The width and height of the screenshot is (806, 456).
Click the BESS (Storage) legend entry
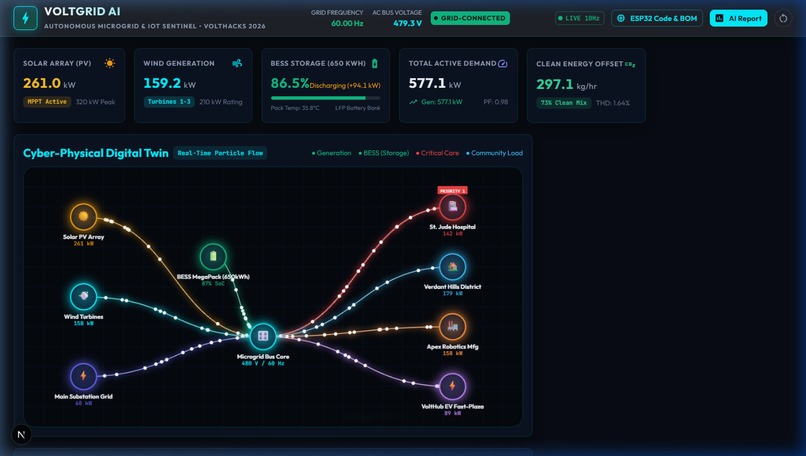[384, 153]
